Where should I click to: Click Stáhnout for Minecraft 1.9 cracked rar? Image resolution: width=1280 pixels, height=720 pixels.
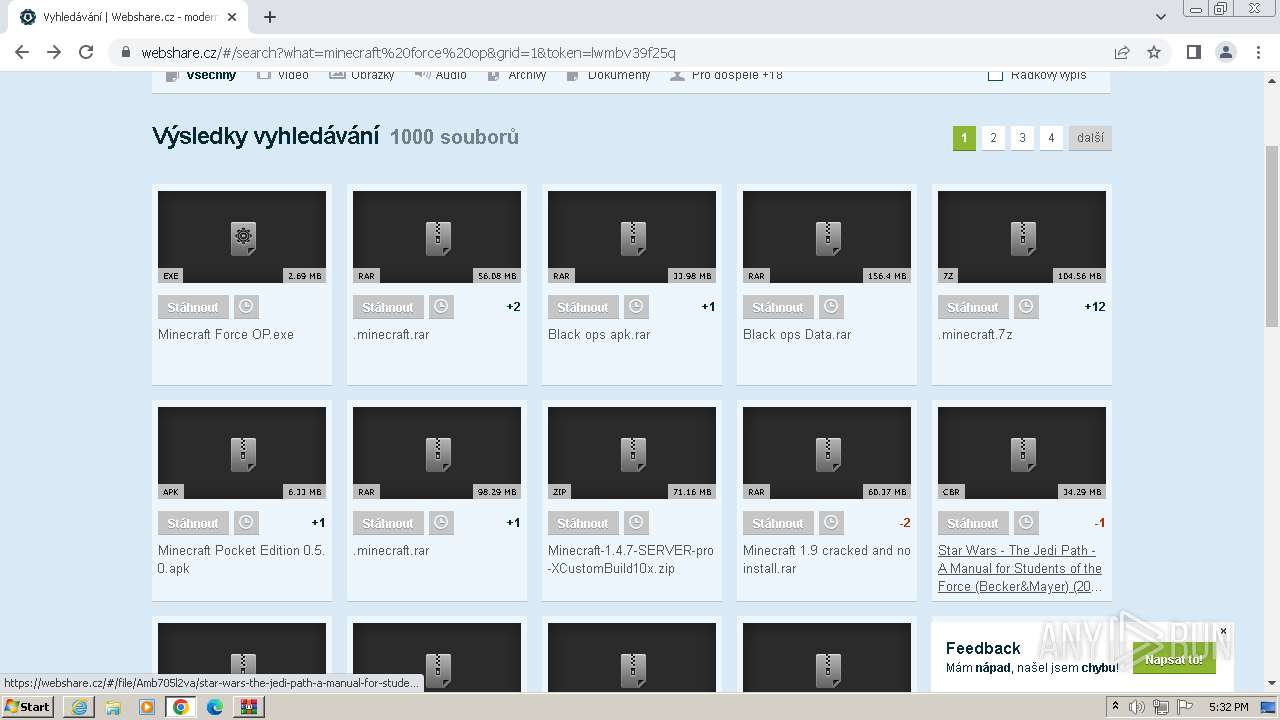pos(778,523)
